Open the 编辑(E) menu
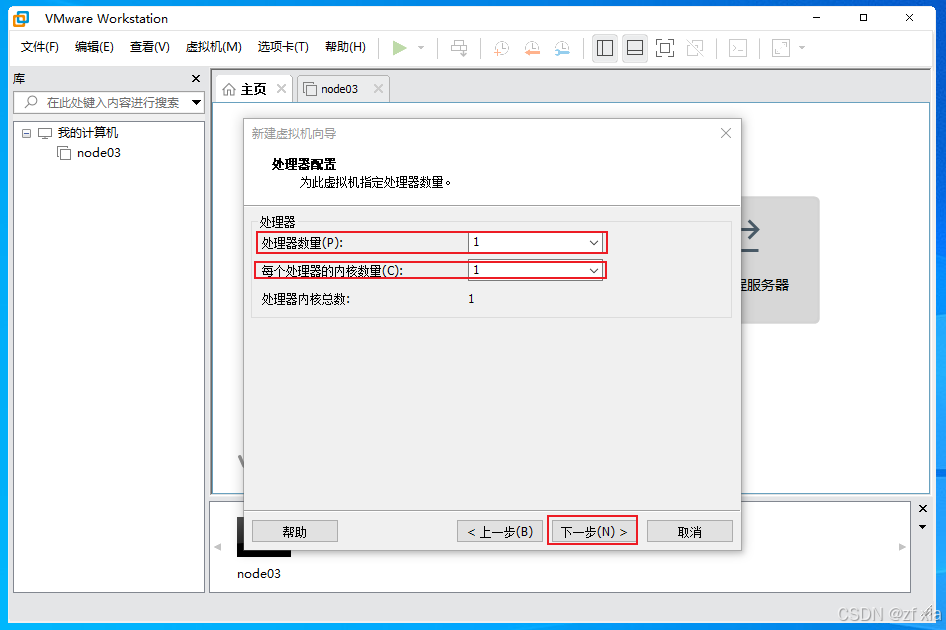 coord(94,47)
